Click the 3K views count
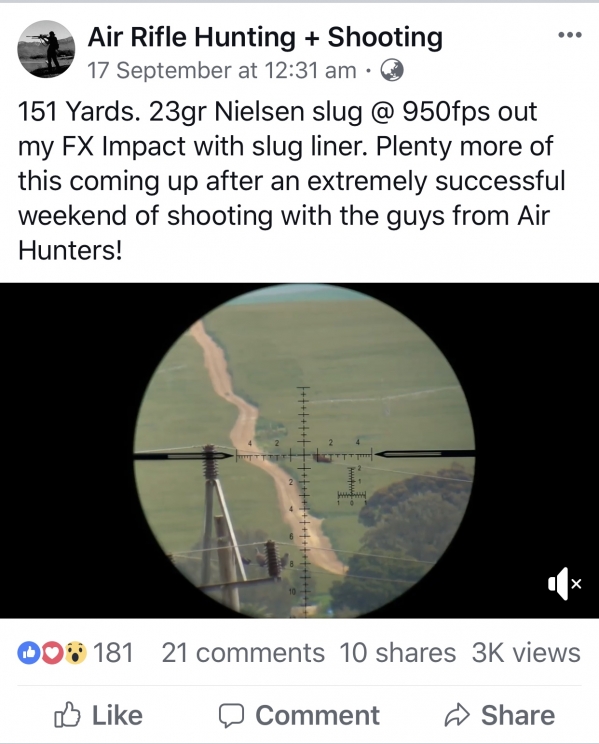 pos(526,653)
